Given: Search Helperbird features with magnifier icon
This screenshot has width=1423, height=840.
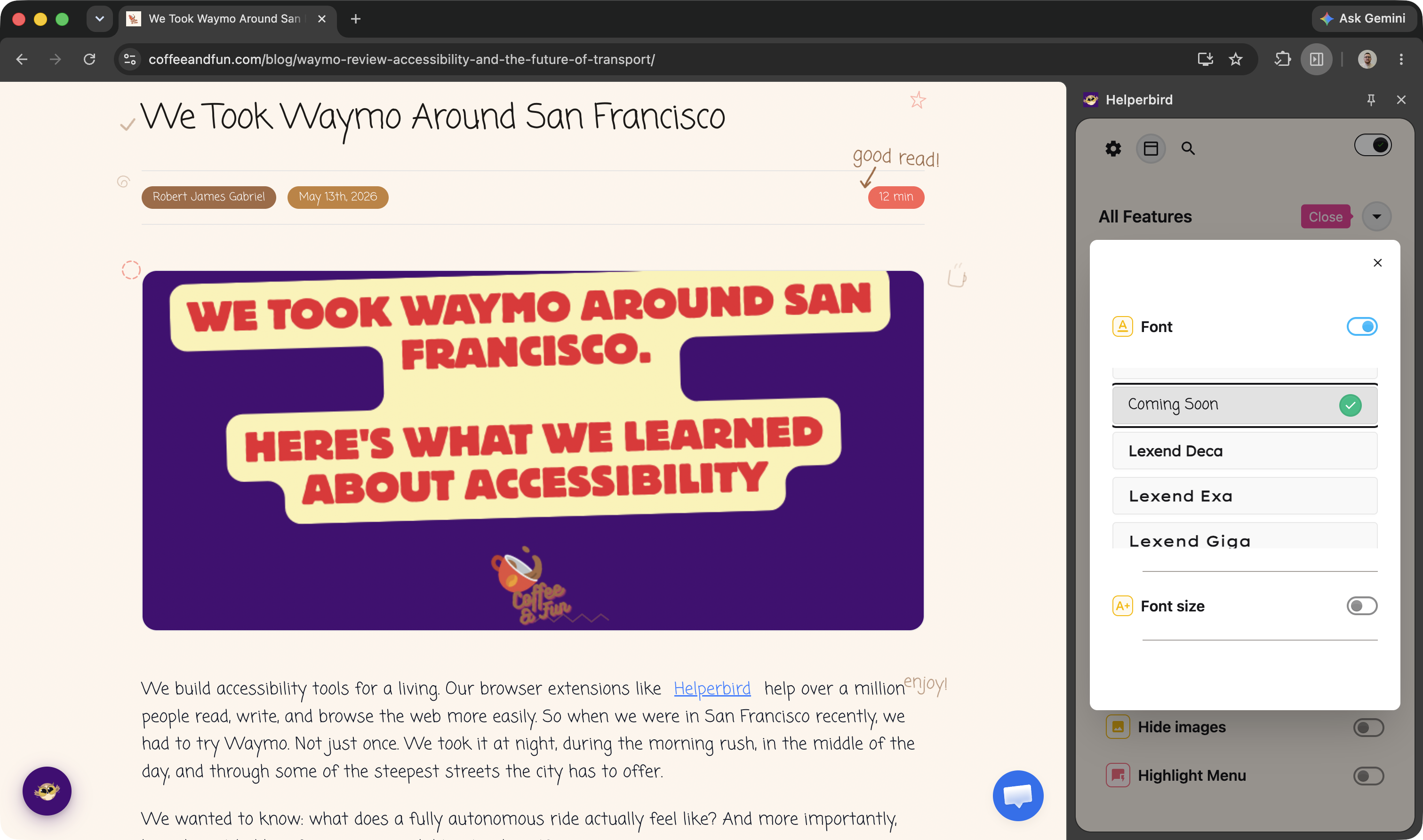Looking at the screenshot, I should tap(1188, 149).
